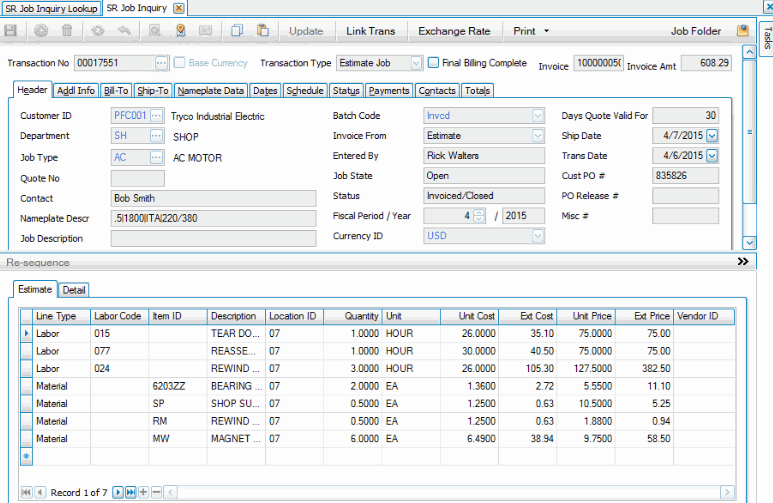Screen dimensions: 773x503
Task: Open the Detail tab
Action: coord(74,290)
